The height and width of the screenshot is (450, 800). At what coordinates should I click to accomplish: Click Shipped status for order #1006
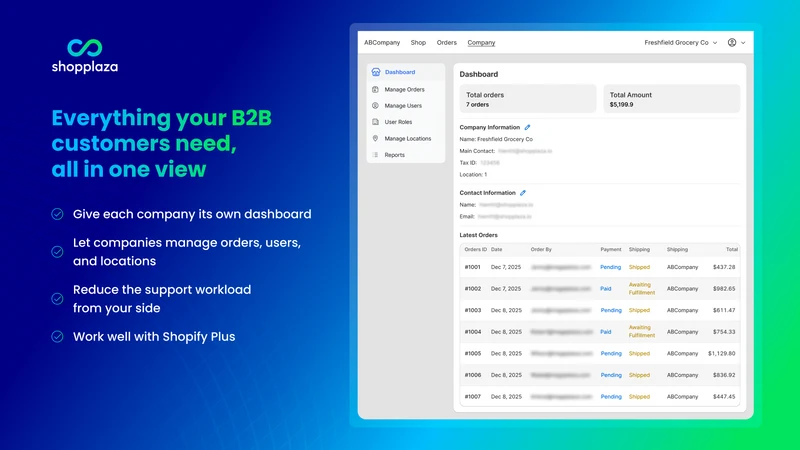639,375
